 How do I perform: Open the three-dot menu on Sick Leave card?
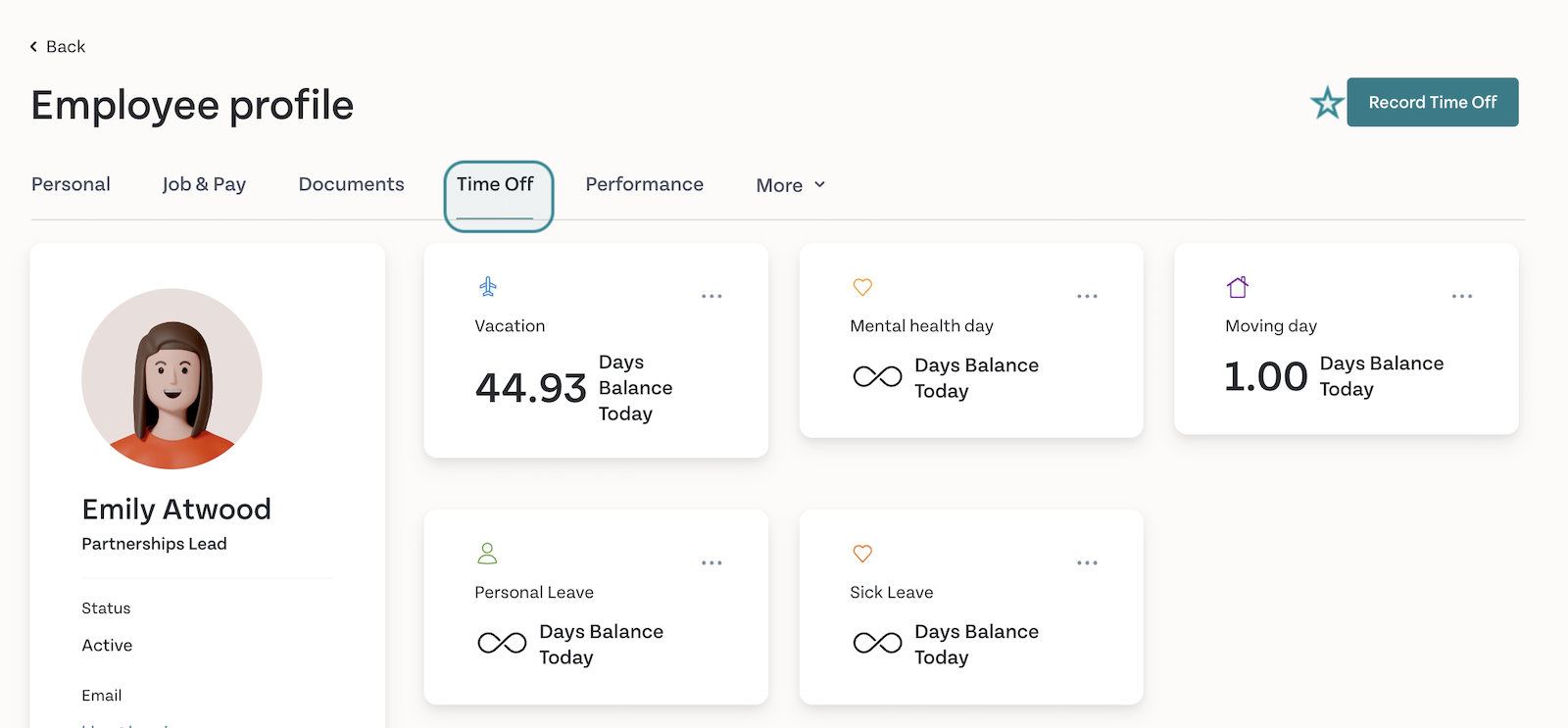coord(1087,562)
